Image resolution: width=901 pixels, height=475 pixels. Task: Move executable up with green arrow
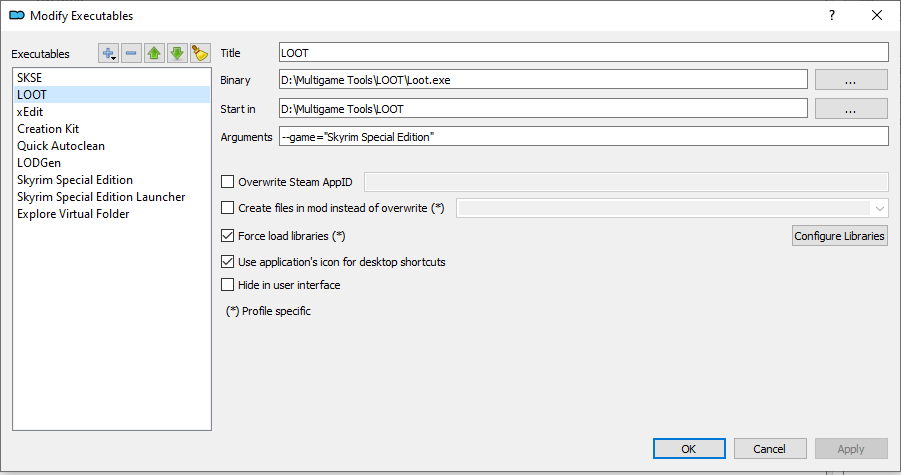coord(154,53)
